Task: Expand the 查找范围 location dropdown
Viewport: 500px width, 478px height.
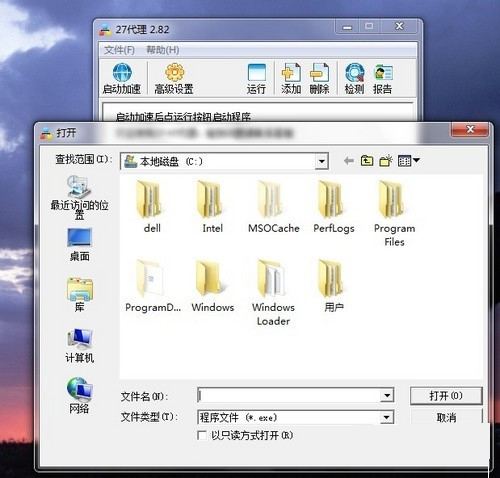Action: pos(321,162)
